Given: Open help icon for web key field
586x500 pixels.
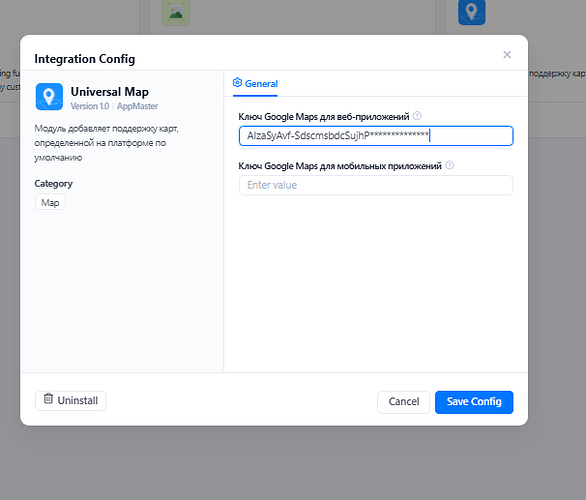Looking at the screenshot, I should (417, 116).
